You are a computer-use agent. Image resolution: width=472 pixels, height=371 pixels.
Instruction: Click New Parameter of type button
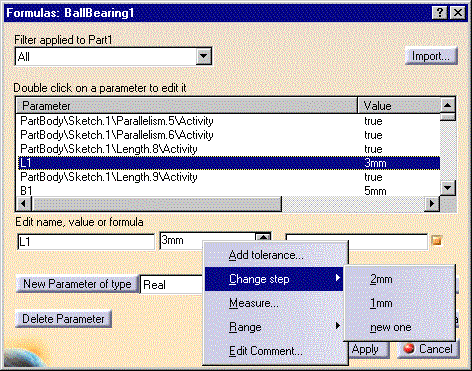77,284
